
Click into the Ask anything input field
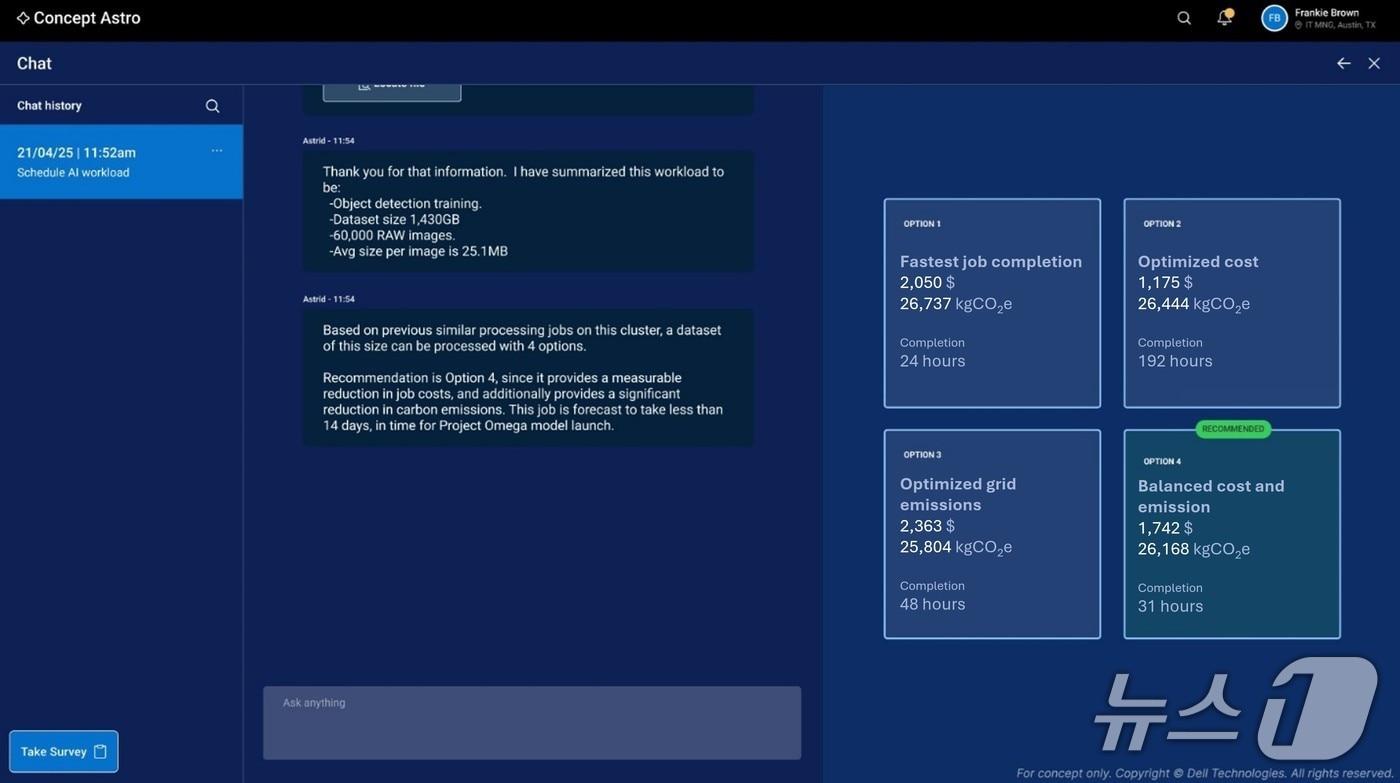coord(531,723)
